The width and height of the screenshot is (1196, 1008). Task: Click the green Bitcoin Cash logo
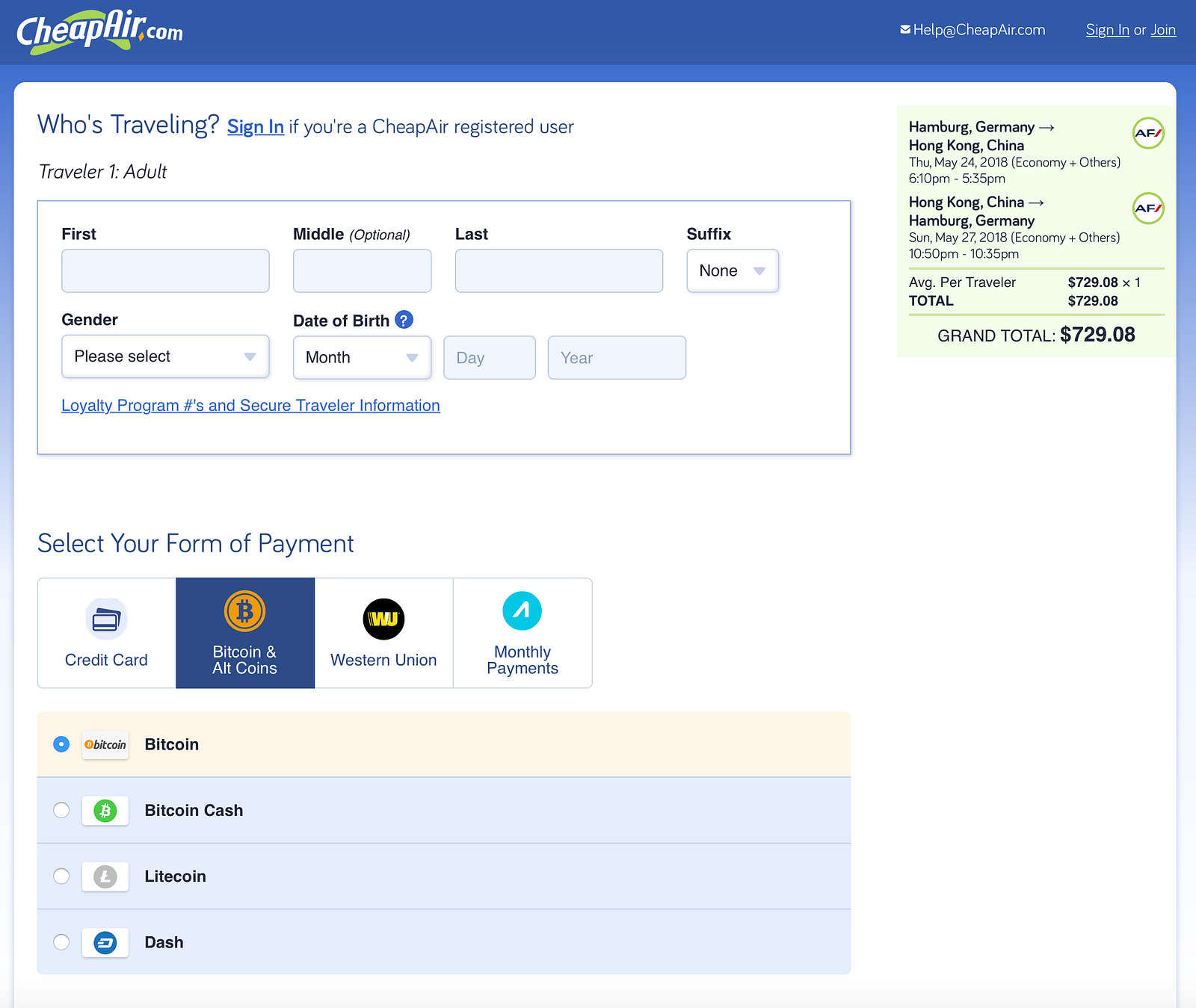(105, 811)
